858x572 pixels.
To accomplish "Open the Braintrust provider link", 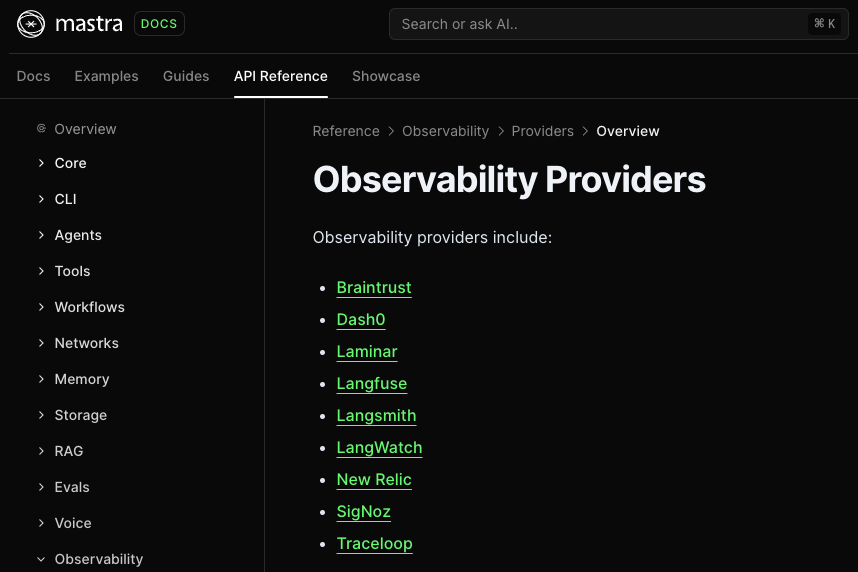I will coord(374,287).
